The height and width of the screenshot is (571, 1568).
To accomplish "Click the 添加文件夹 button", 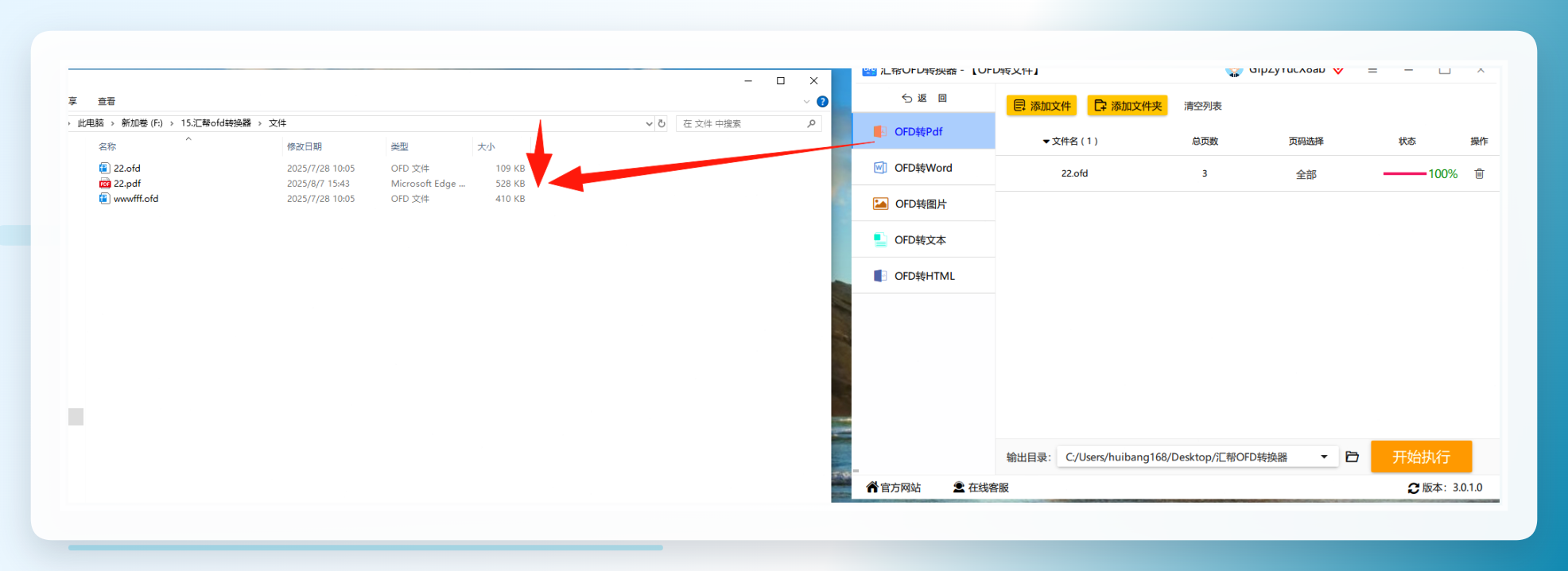I will tap(1127, 106).
